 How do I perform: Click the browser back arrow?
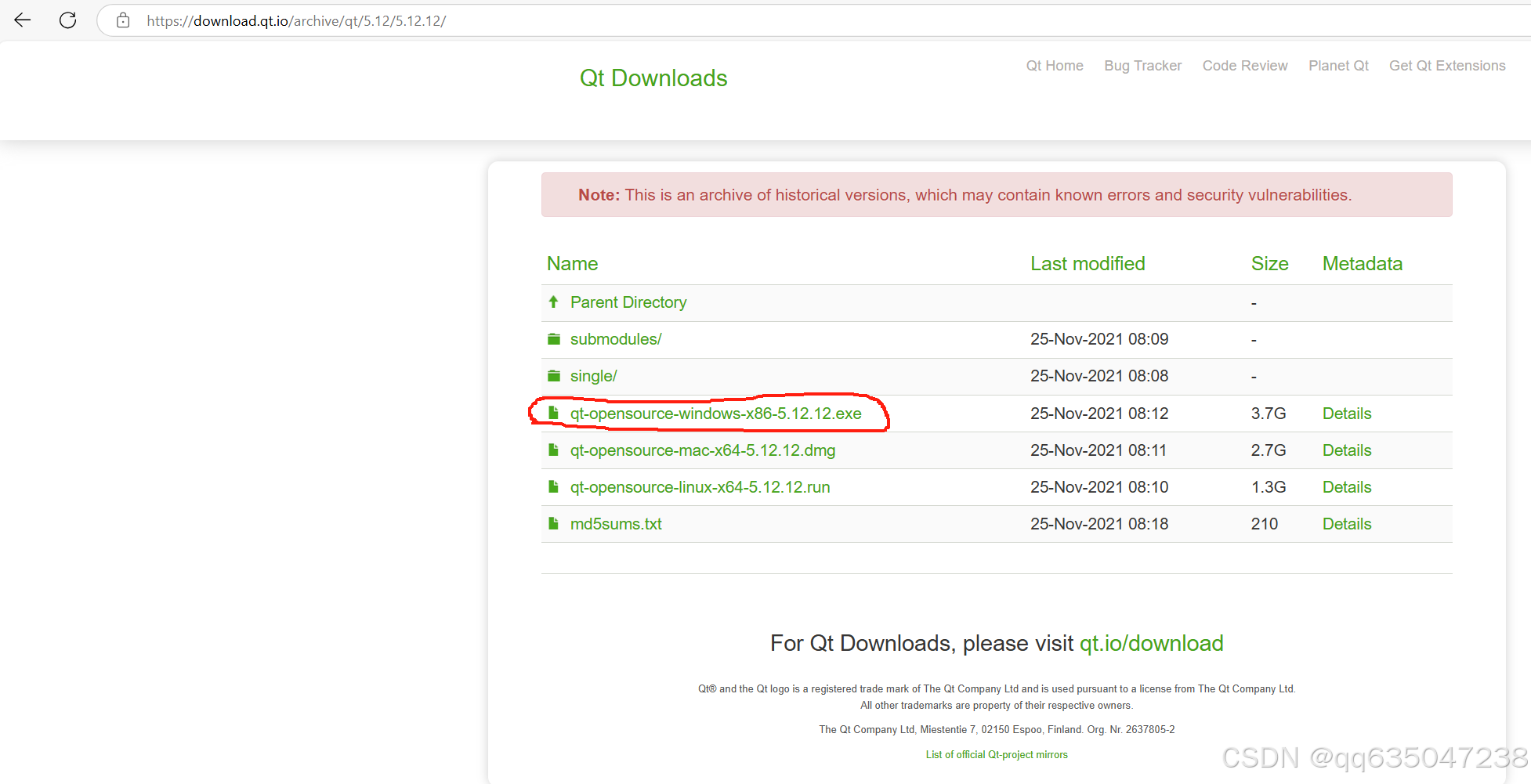pyautogui.click(x=23, y=20)
